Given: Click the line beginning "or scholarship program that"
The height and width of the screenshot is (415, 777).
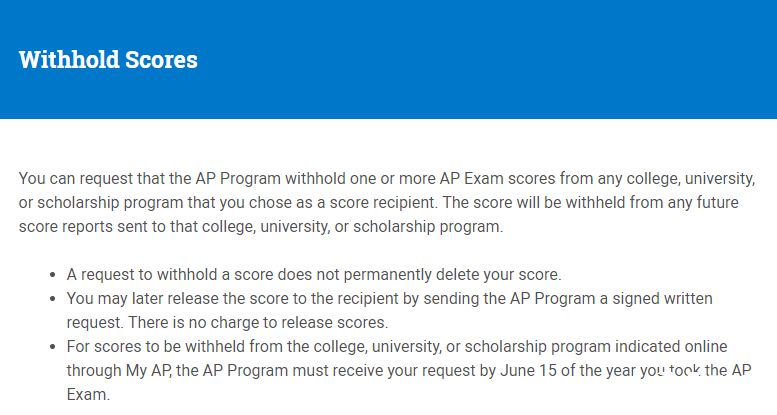Looking at the screenshot, I should (379, 202).
